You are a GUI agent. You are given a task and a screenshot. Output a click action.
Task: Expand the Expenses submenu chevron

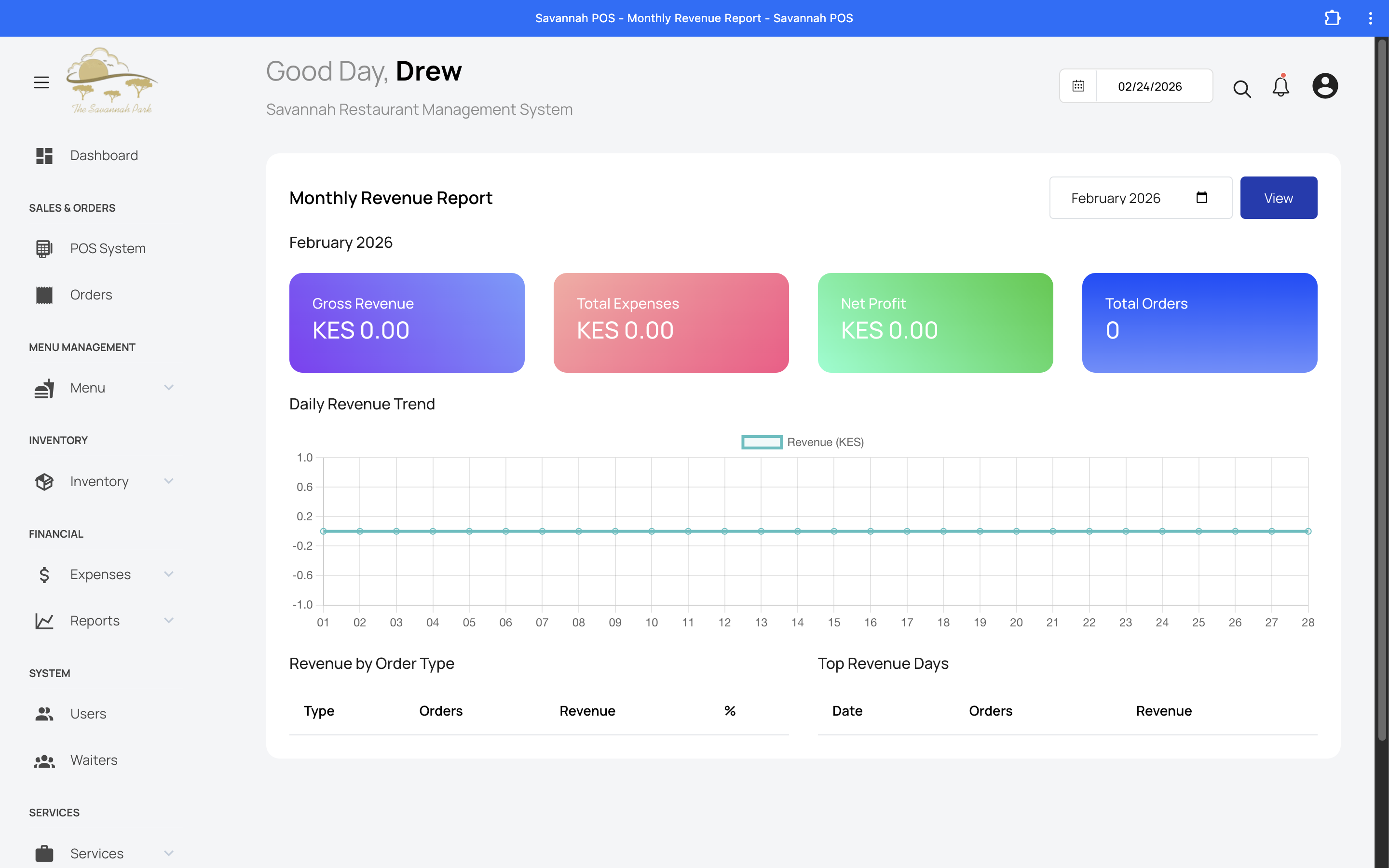pyautogui.click(x=168, y=574)
